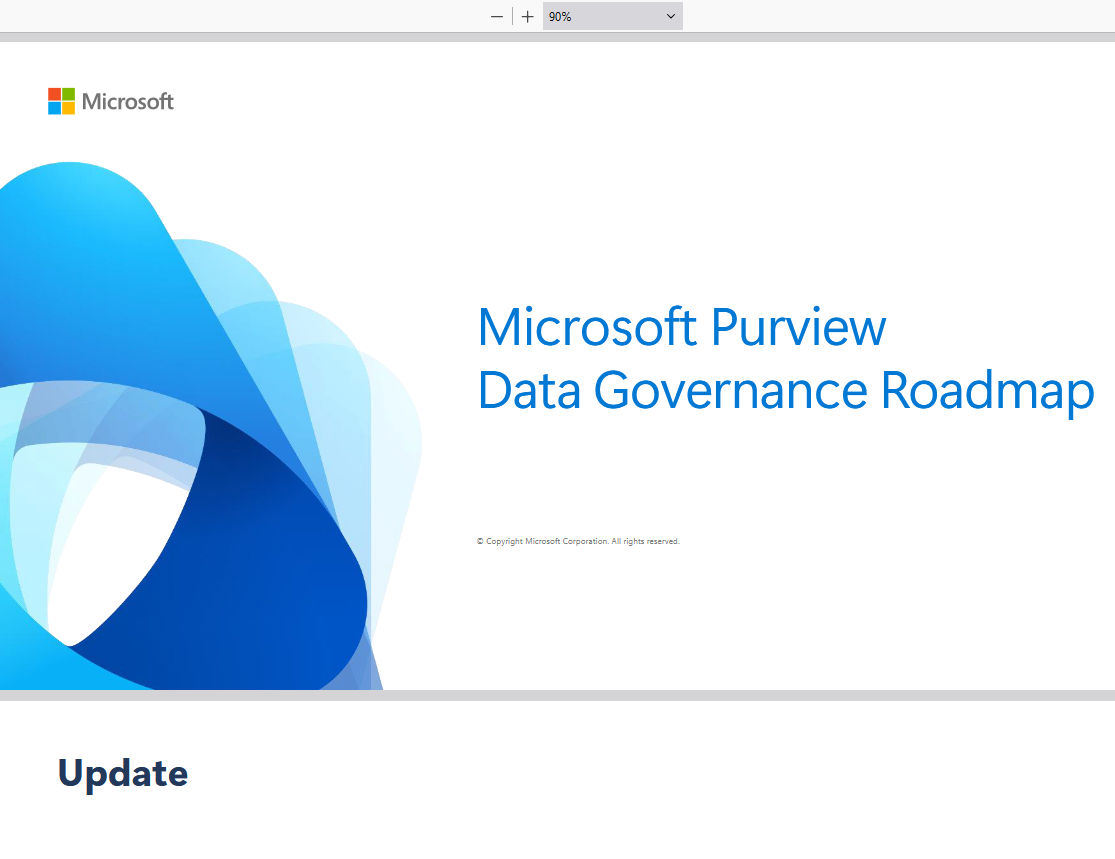
Task: Click the word Microsoft in blue title
Action: pos(587,327)
